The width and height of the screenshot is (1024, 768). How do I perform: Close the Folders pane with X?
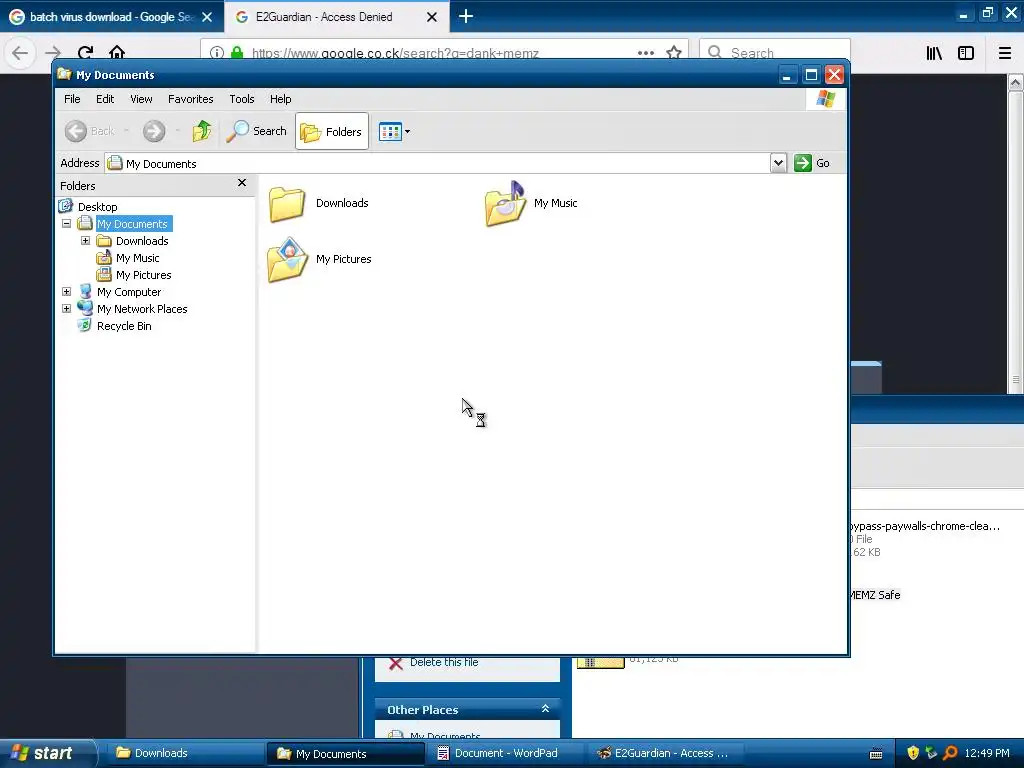tap(242, 183)
